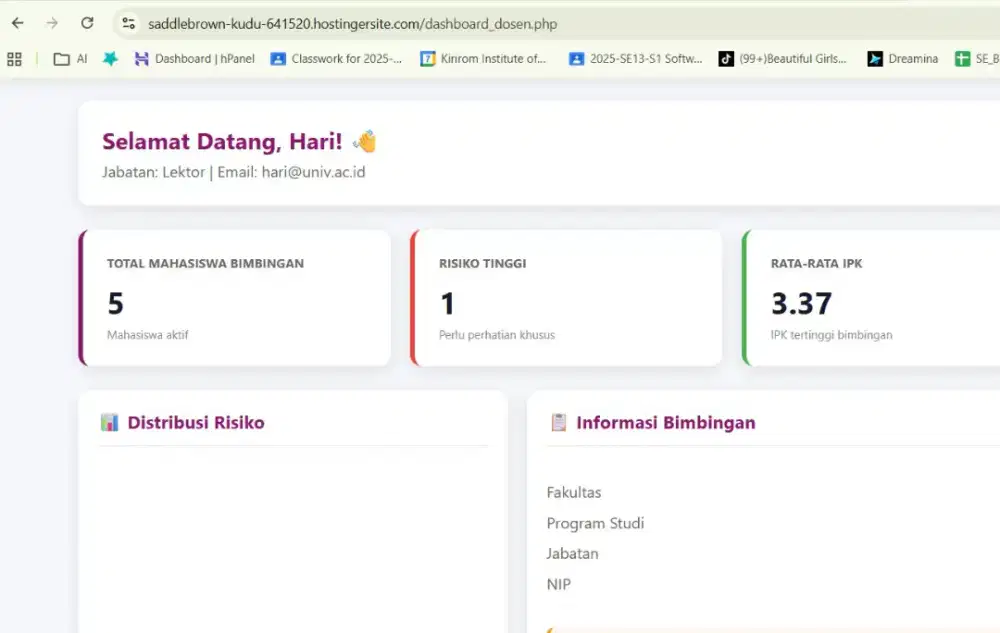
Task: Open Classwork for 2025 bookmark
Action: tap(337, 59)
